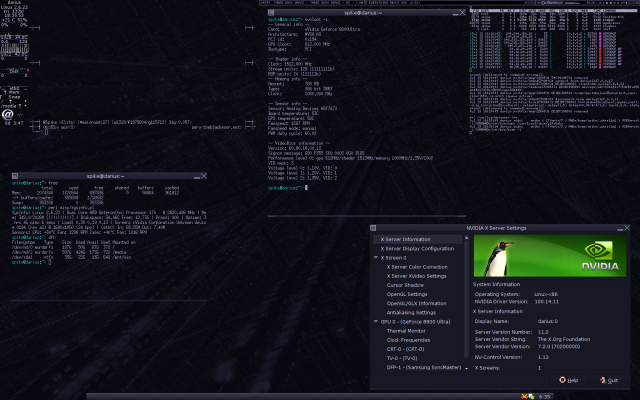
Task: Collapse the X Screen 0 tree node
Action: tap(376, 258)
